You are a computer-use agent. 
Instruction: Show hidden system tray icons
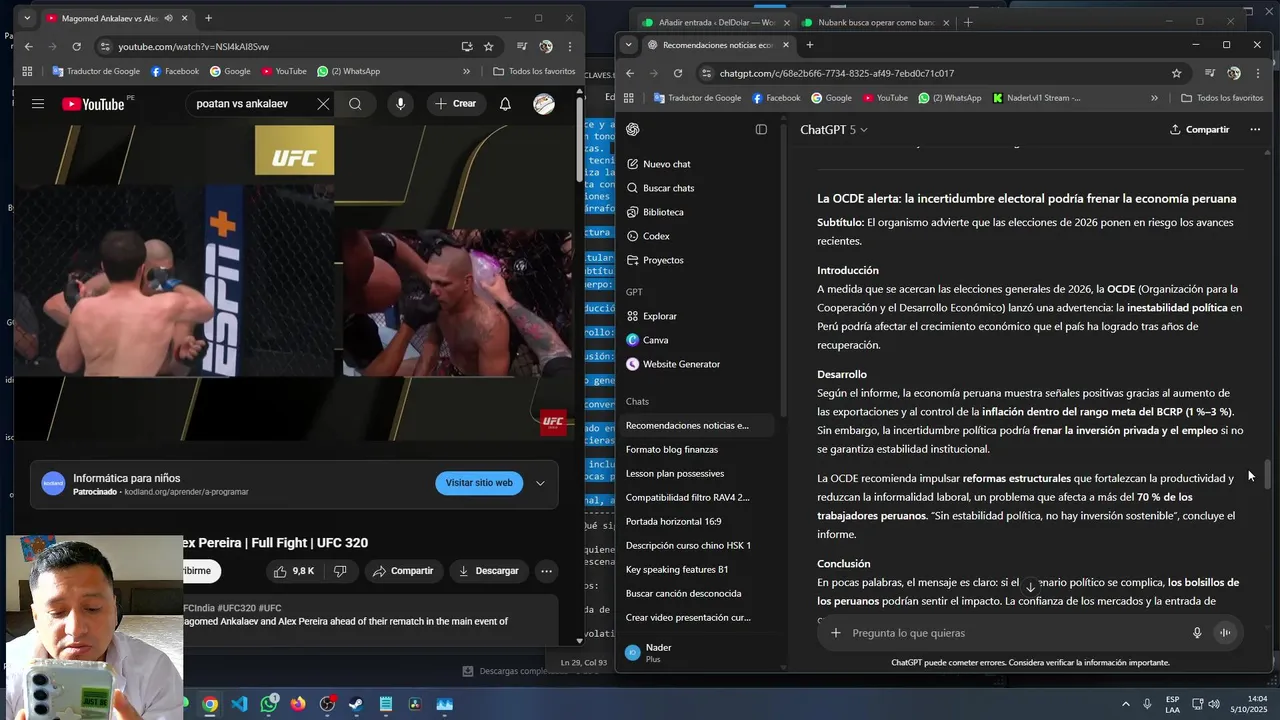pyautogui.click(x=1126, y=704)
